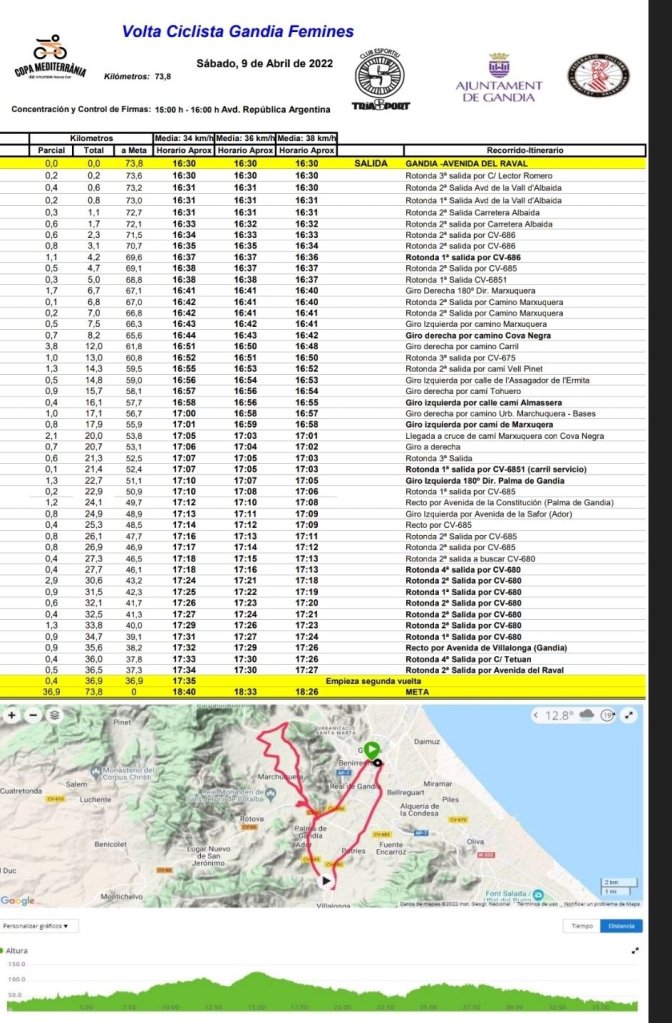This screenshot has width=672, height=1023.
Task: Click the black arrow route marker
Action: [325, 880]
